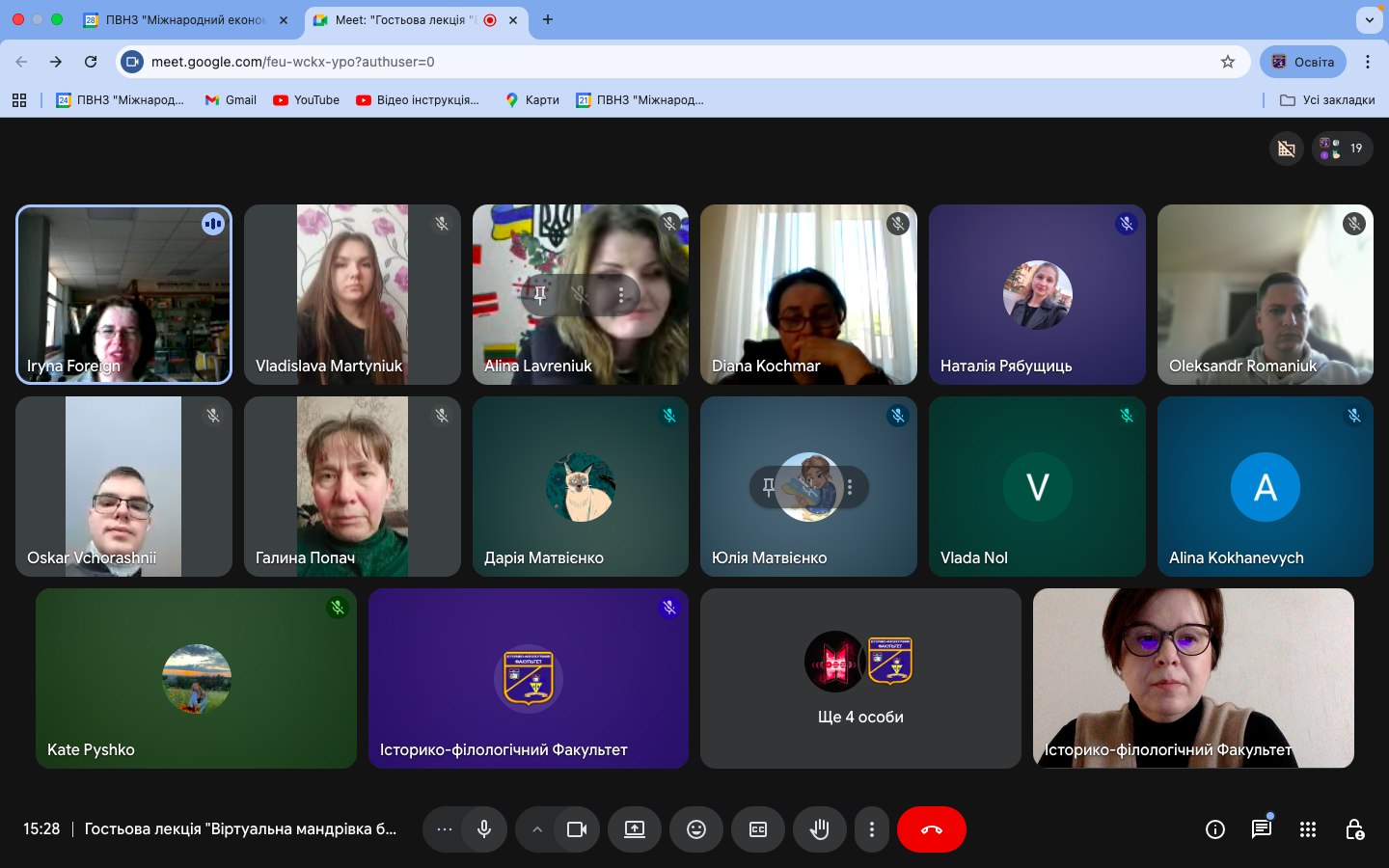Expand camera settings chevron arrow
The width and height of the screenshot is (1389, 868).
coord(536,829)
